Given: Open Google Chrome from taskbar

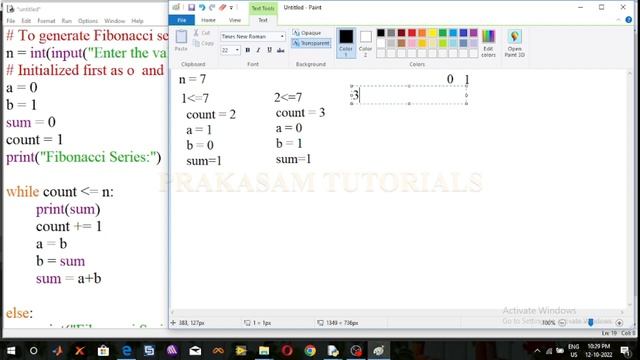Looking at the screenshot, I should (x=310, y=351).
